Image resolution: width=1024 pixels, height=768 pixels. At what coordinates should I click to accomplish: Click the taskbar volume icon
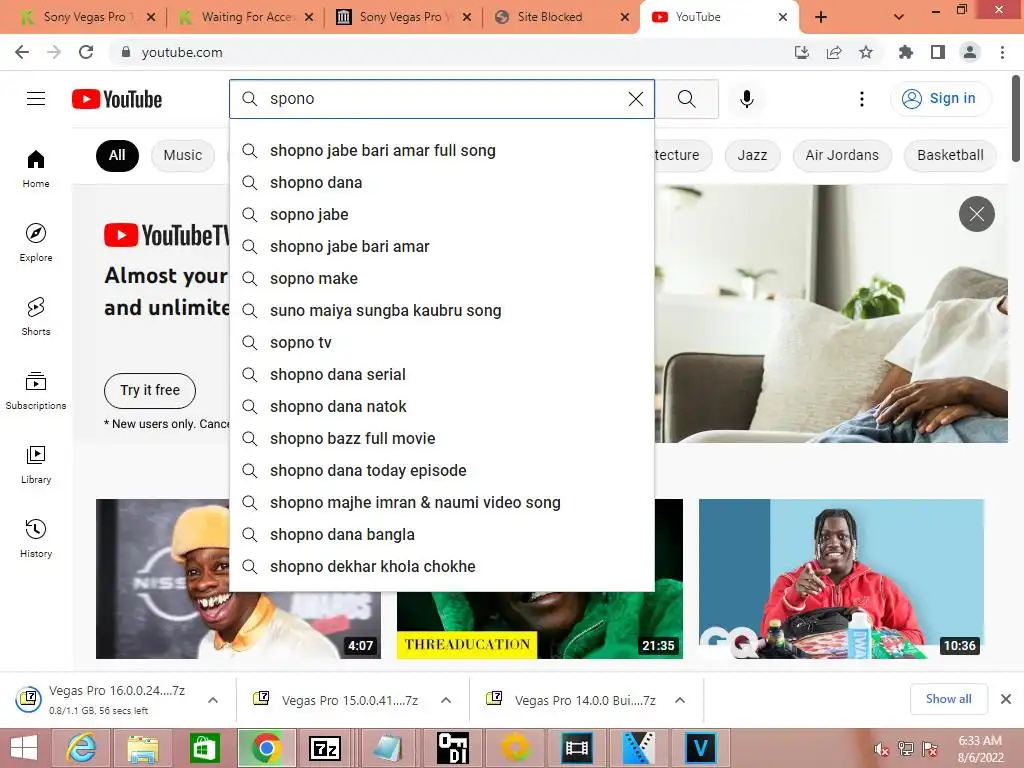(x=882, y=749)
